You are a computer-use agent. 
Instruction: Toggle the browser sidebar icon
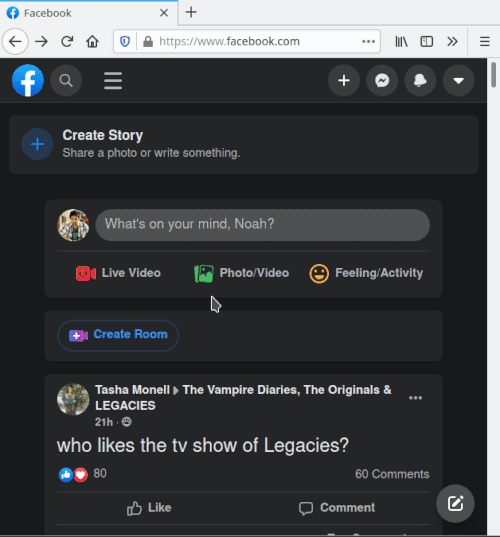(x=427, y=41)
